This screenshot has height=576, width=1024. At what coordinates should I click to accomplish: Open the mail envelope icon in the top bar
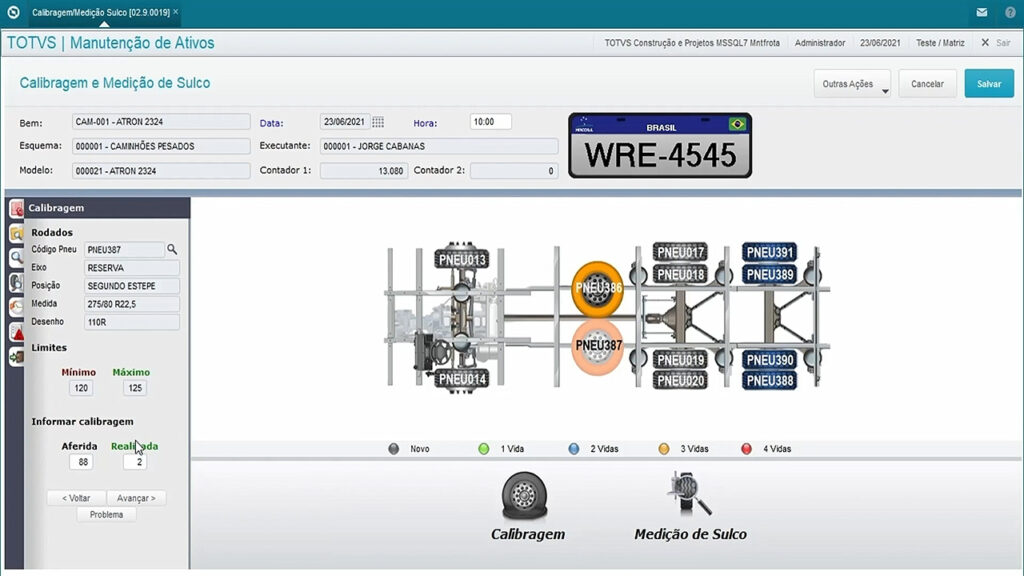coord(982,12)
